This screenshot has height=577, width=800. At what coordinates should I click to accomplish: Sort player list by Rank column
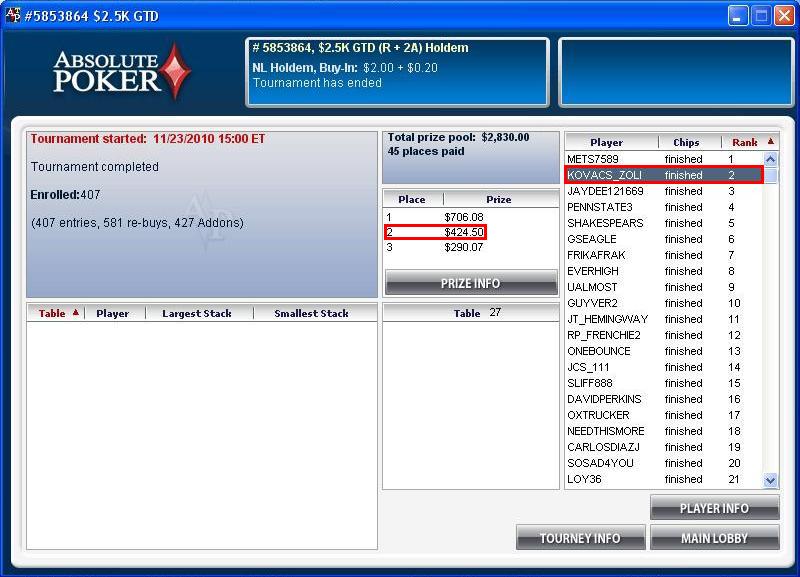[x=744, y=142]
